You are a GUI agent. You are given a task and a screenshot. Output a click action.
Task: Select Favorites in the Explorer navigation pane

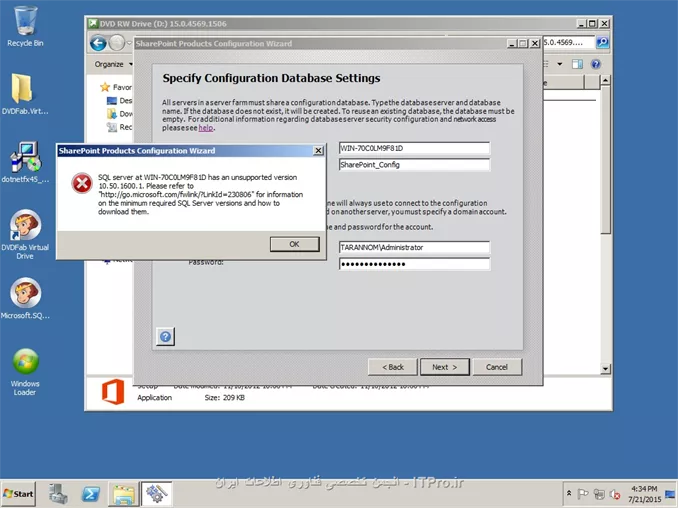pos(120,87)
